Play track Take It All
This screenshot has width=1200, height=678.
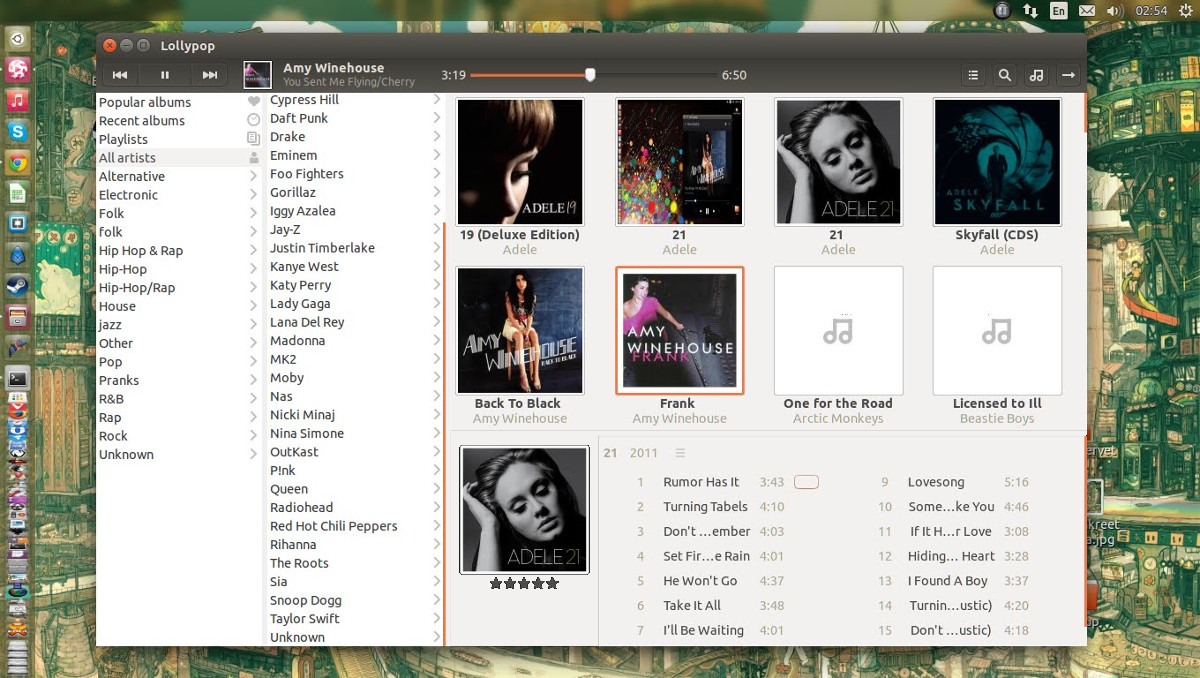[x=692, y=606]
